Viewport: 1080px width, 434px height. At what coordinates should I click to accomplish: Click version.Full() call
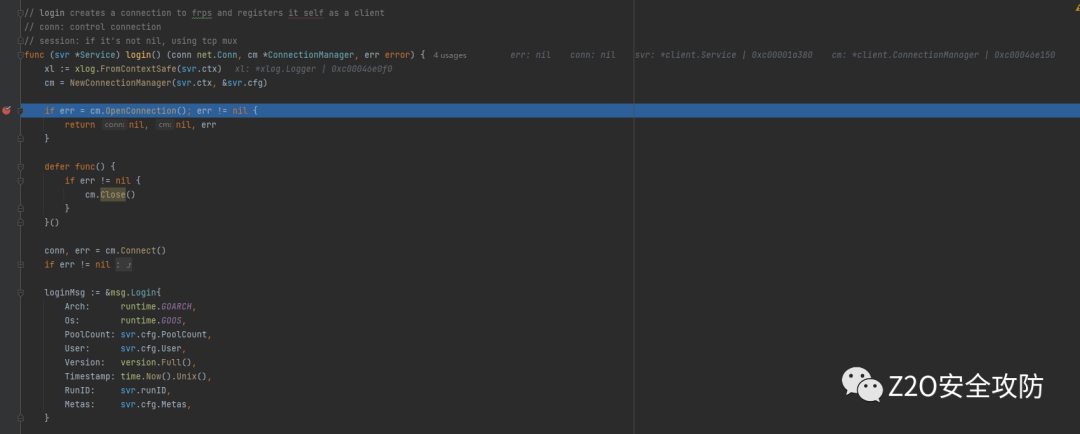point(156,362)
